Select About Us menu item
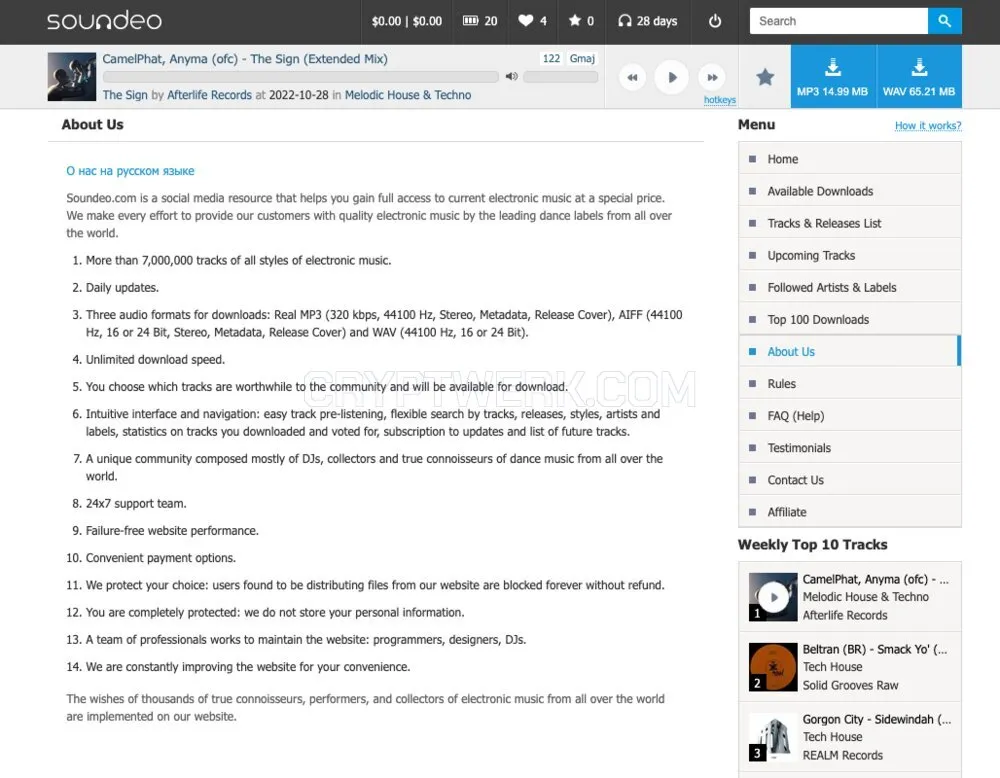The height and width of the screenshot is (778, 1000). pos(849,351)
